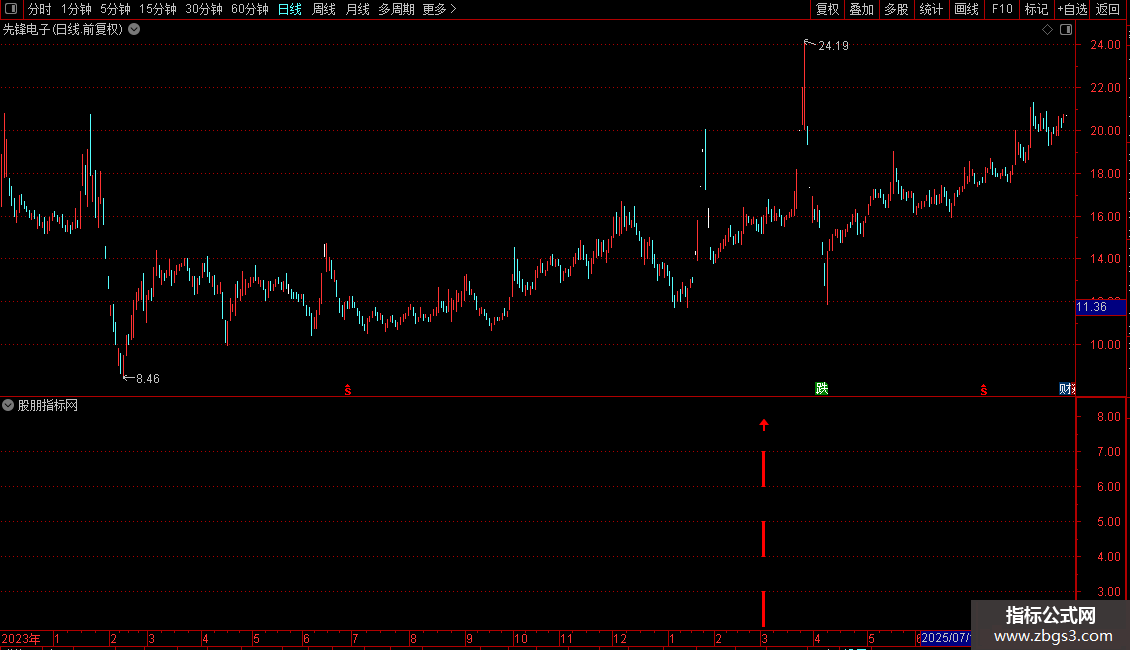1130x650 pixels.
Task: Switch to 月线 monthly chart
Action: [x=357, y=9]
